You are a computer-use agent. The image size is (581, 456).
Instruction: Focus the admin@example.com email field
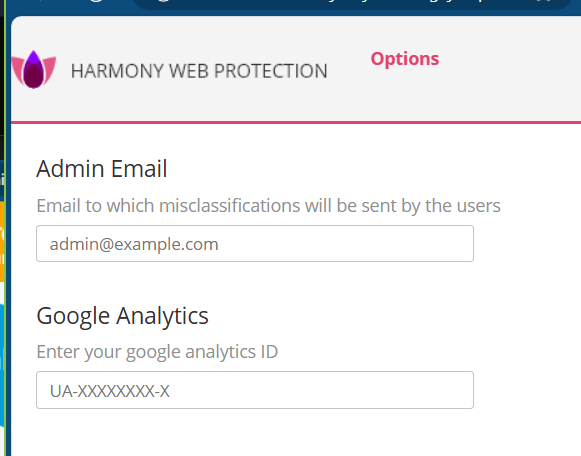coord(255,243)
